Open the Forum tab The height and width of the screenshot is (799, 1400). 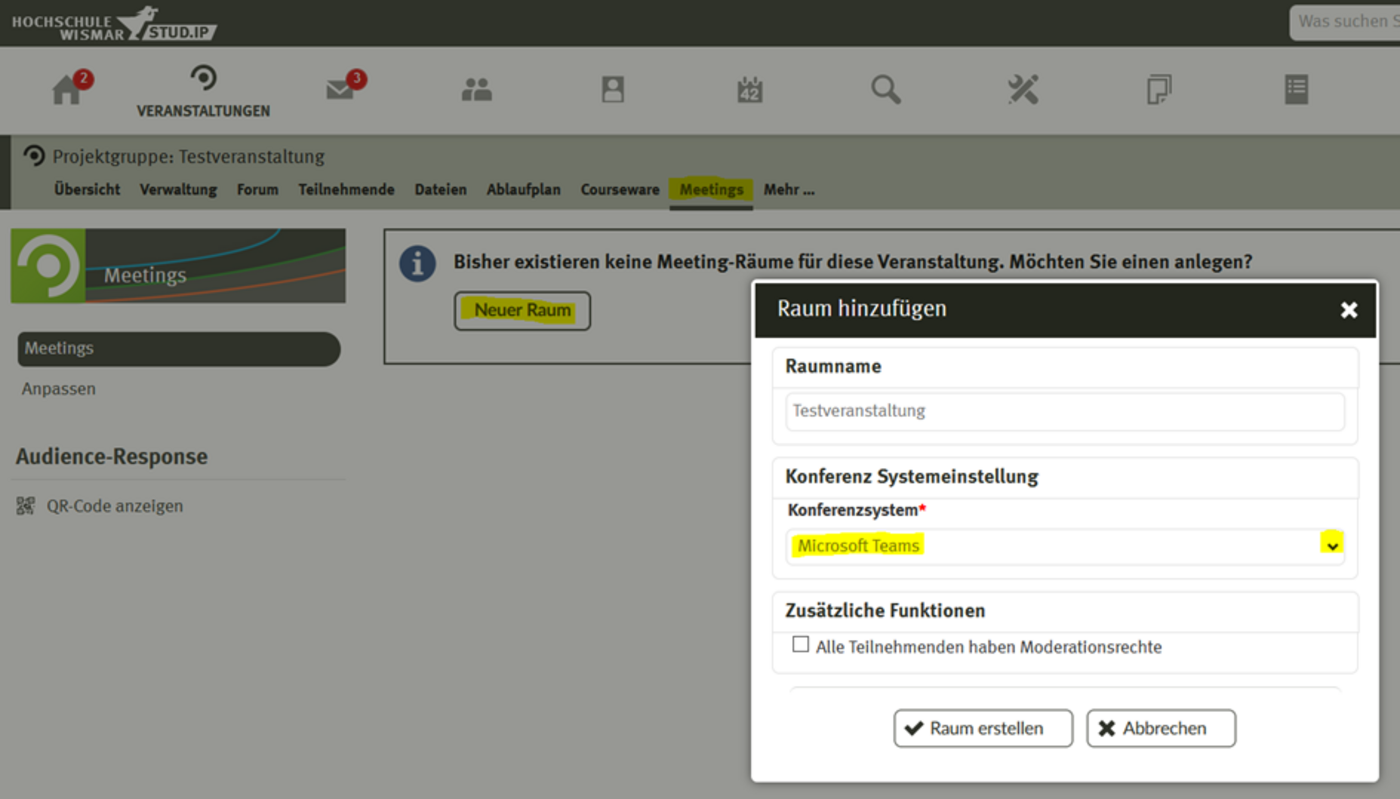tap(257, 189)
